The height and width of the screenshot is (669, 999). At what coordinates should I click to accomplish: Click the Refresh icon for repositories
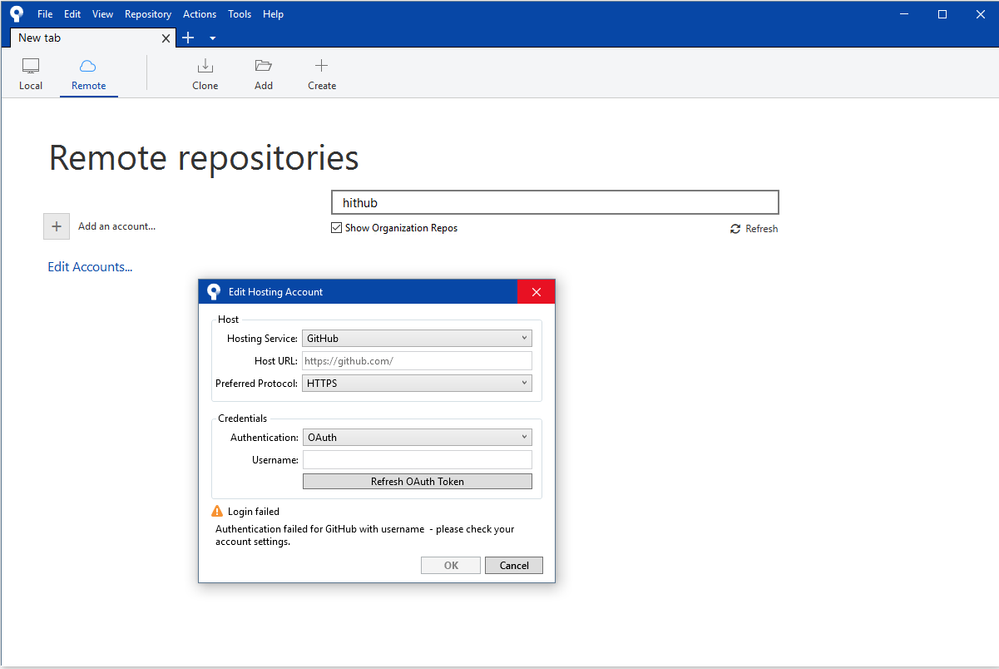[736, 229]
